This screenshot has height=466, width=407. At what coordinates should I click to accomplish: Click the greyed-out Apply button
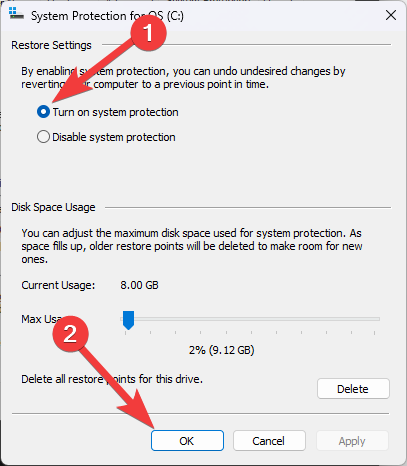click(352, 441)
